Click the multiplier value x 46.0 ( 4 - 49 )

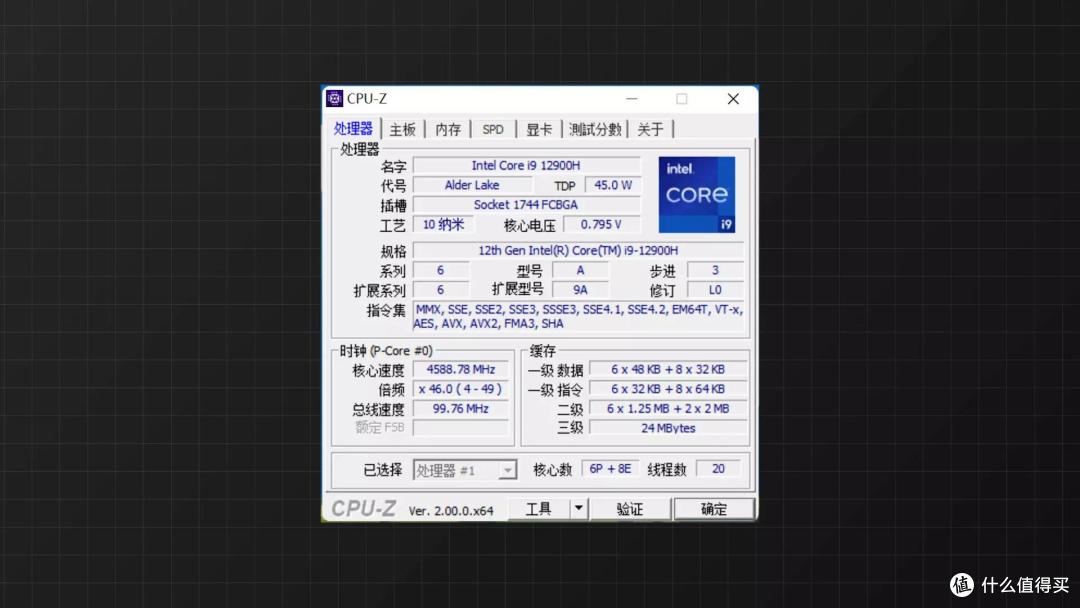tap(461, 389)
